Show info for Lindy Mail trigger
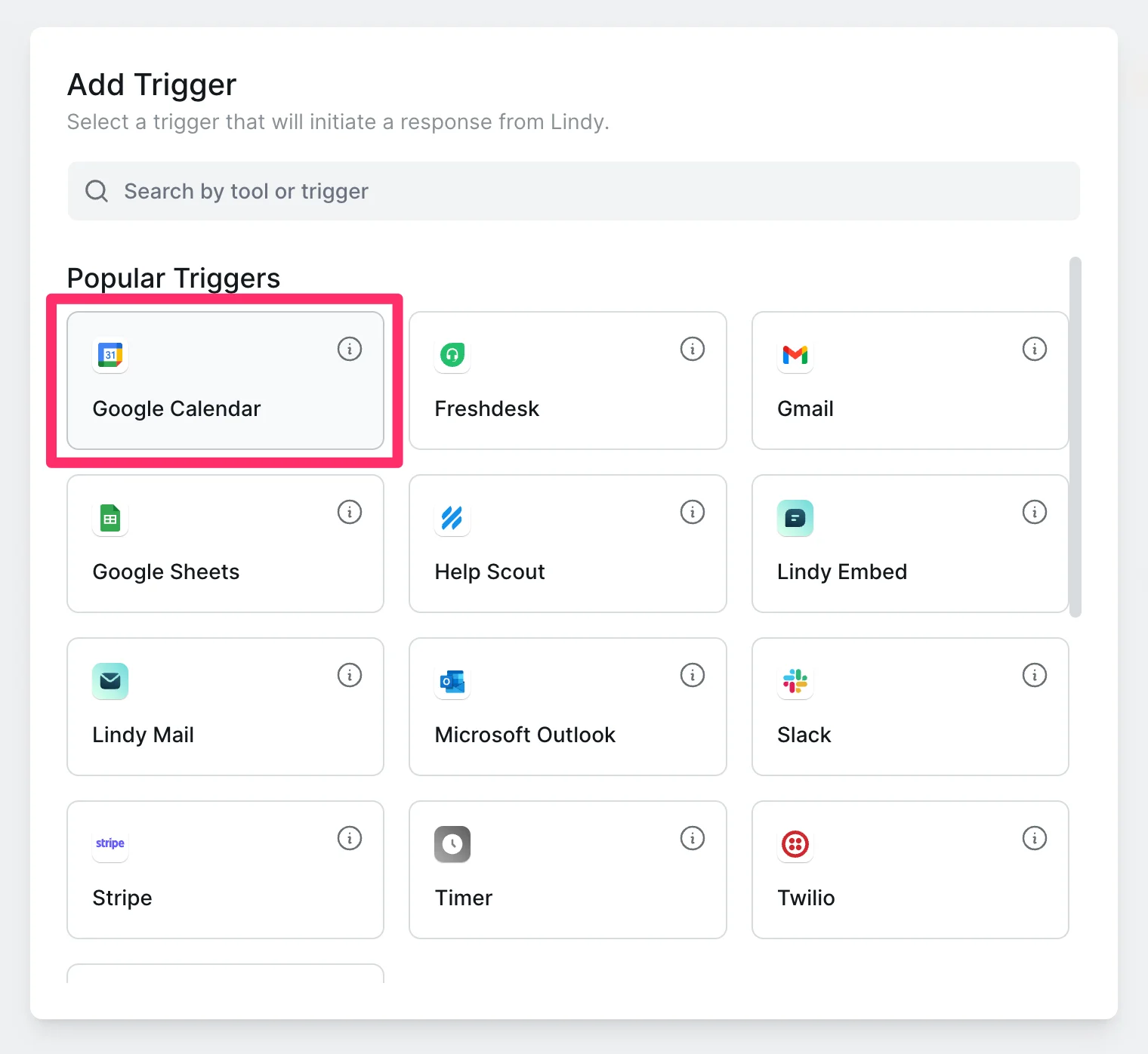Viewport: 1148px width, 1054px height. [x=350, y=675]
